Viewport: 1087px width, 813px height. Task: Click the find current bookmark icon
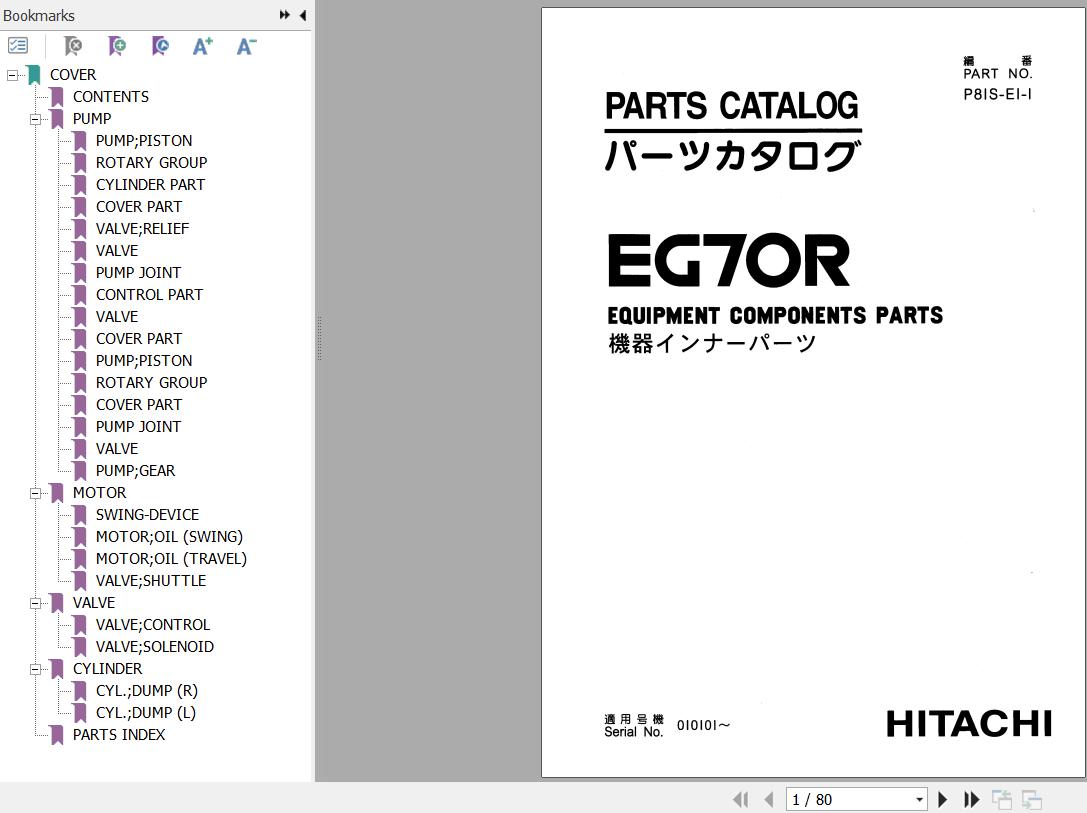point(160,46)
